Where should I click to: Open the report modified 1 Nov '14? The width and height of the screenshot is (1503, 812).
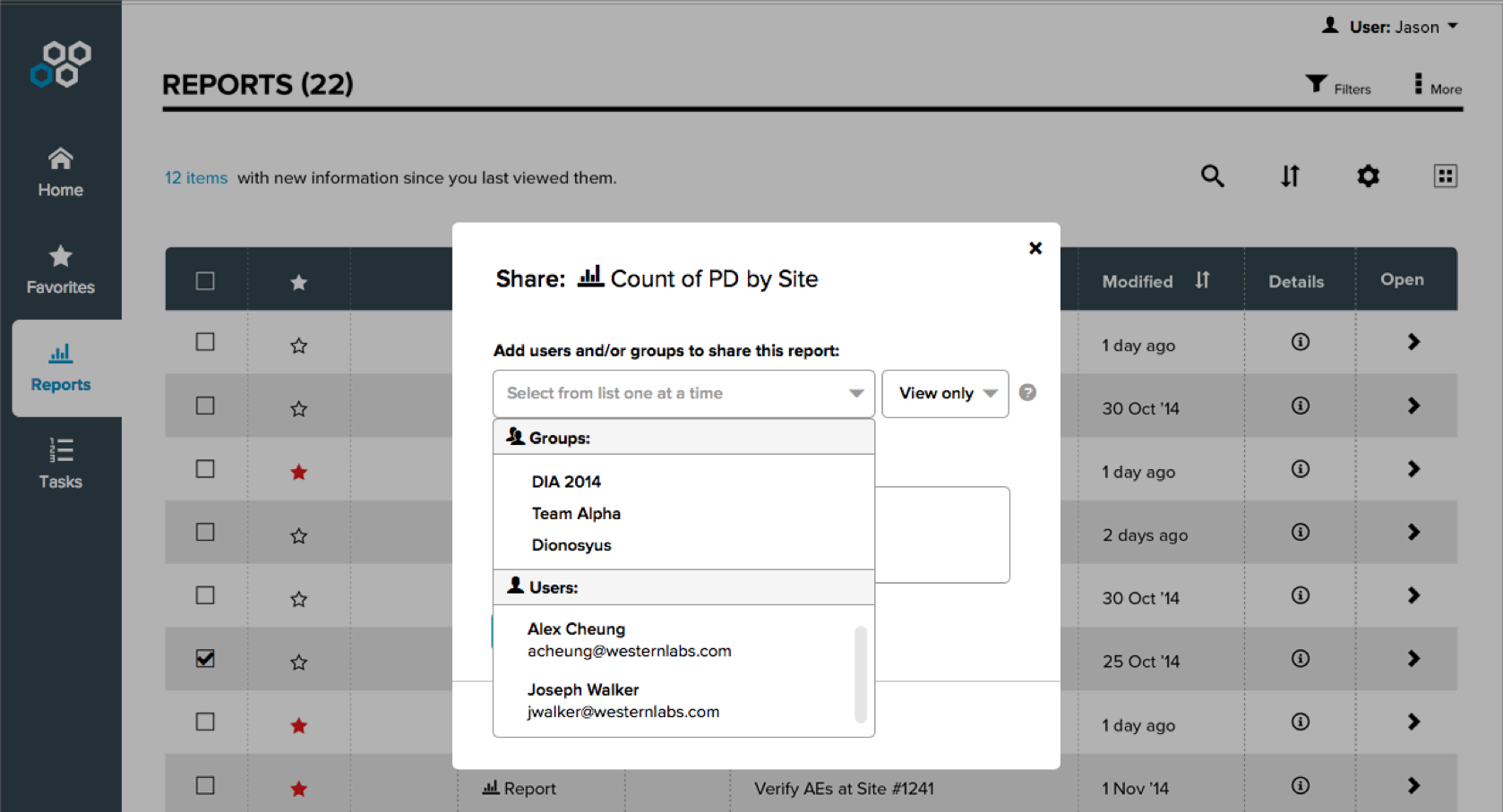point(1413,785)
